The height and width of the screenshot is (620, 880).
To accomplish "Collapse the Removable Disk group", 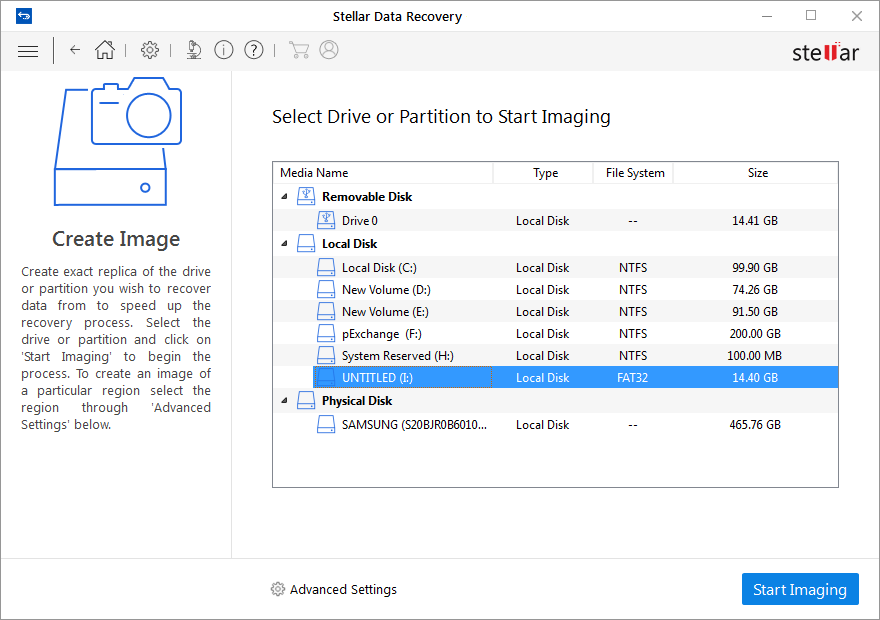I will click(x=285, y=196).
